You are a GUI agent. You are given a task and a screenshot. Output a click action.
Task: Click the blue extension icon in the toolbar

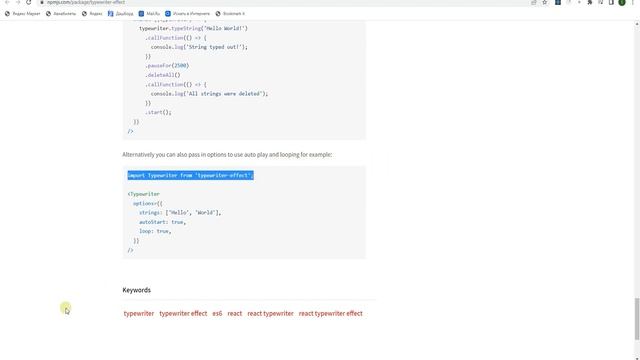click(558, 2)
